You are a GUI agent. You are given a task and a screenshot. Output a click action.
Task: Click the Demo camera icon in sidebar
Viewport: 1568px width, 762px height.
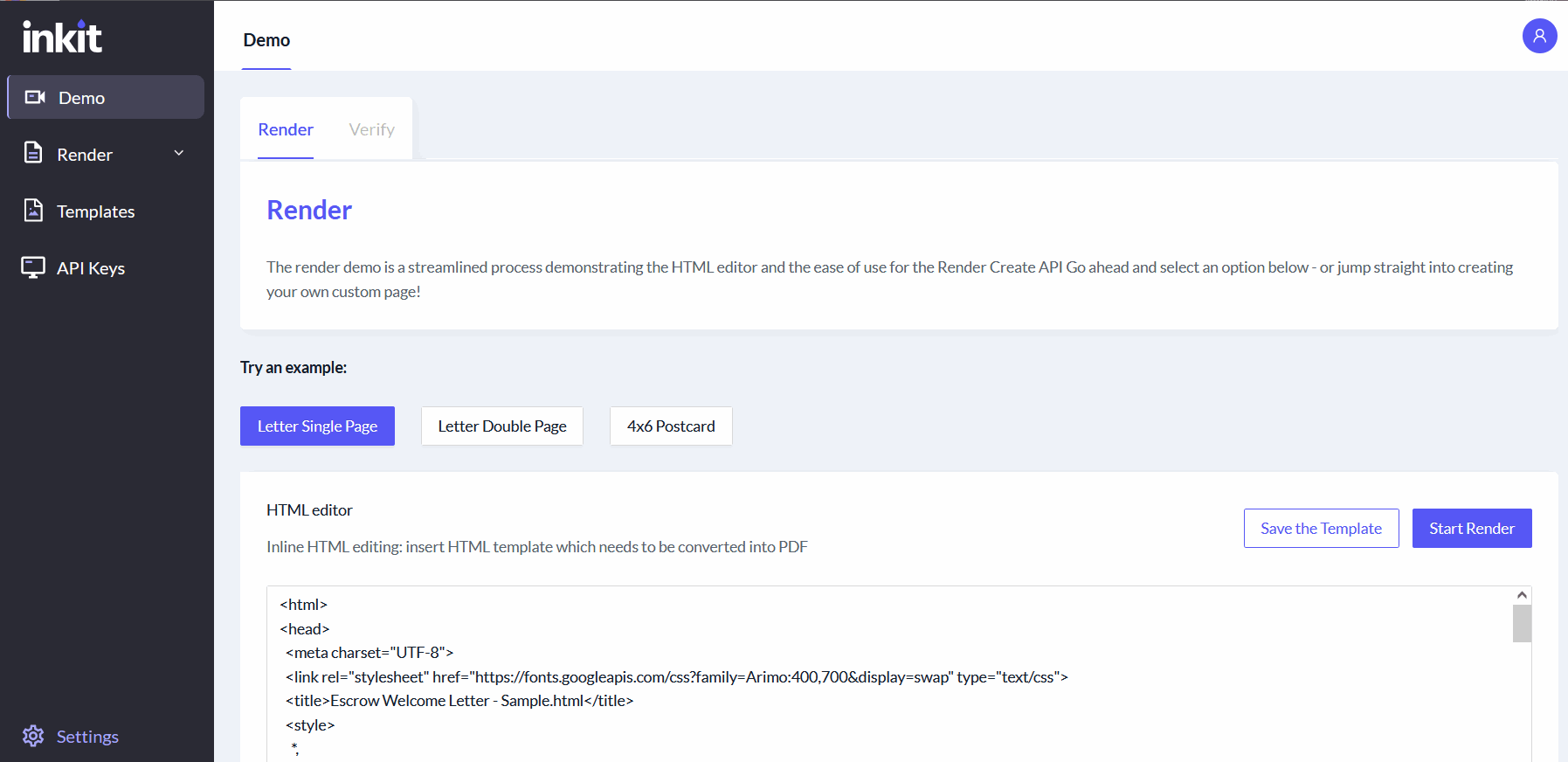tap(35, 97)
